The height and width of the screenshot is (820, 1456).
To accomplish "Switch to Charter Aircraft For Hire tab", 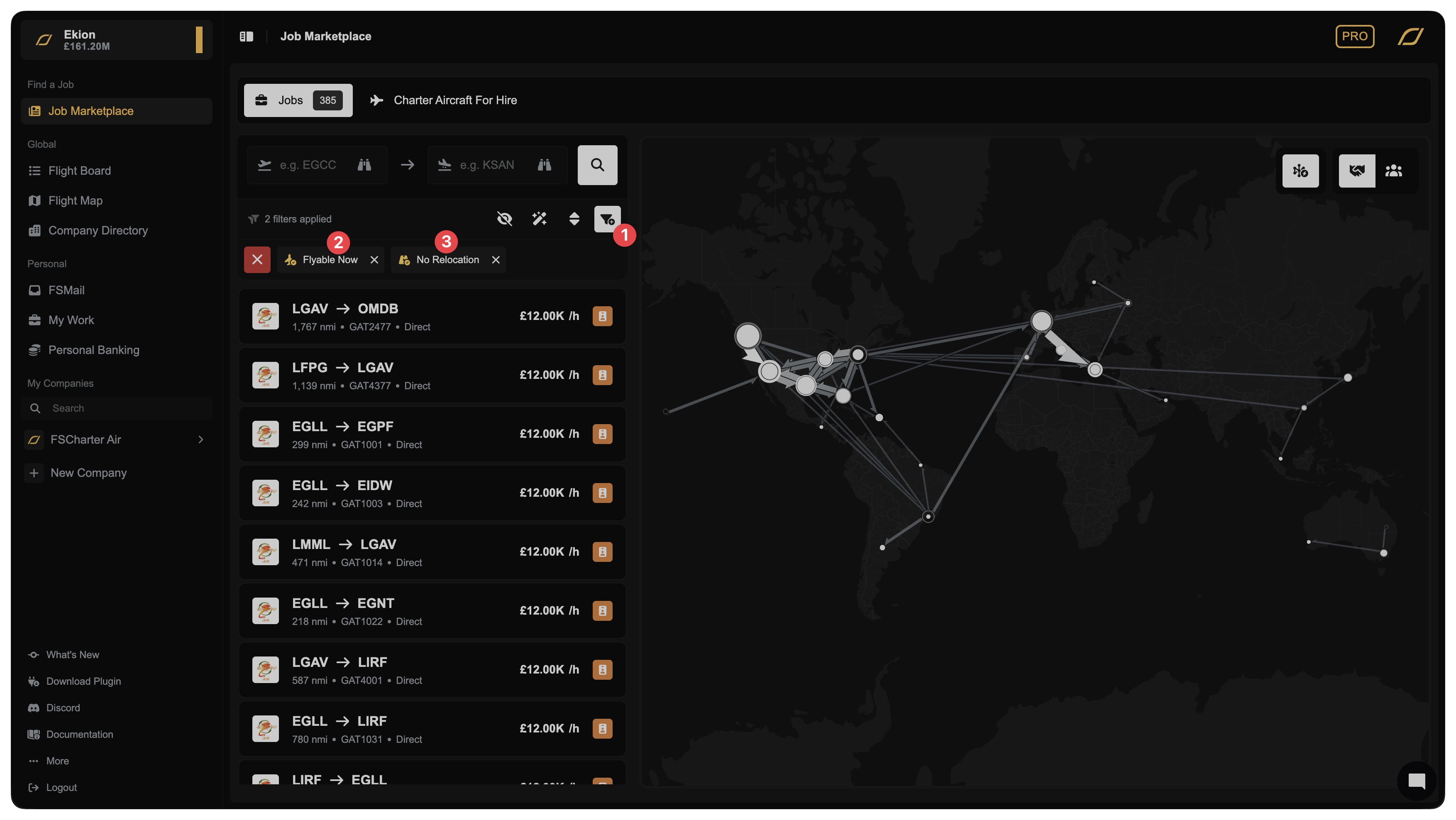I will coord(444,100).
